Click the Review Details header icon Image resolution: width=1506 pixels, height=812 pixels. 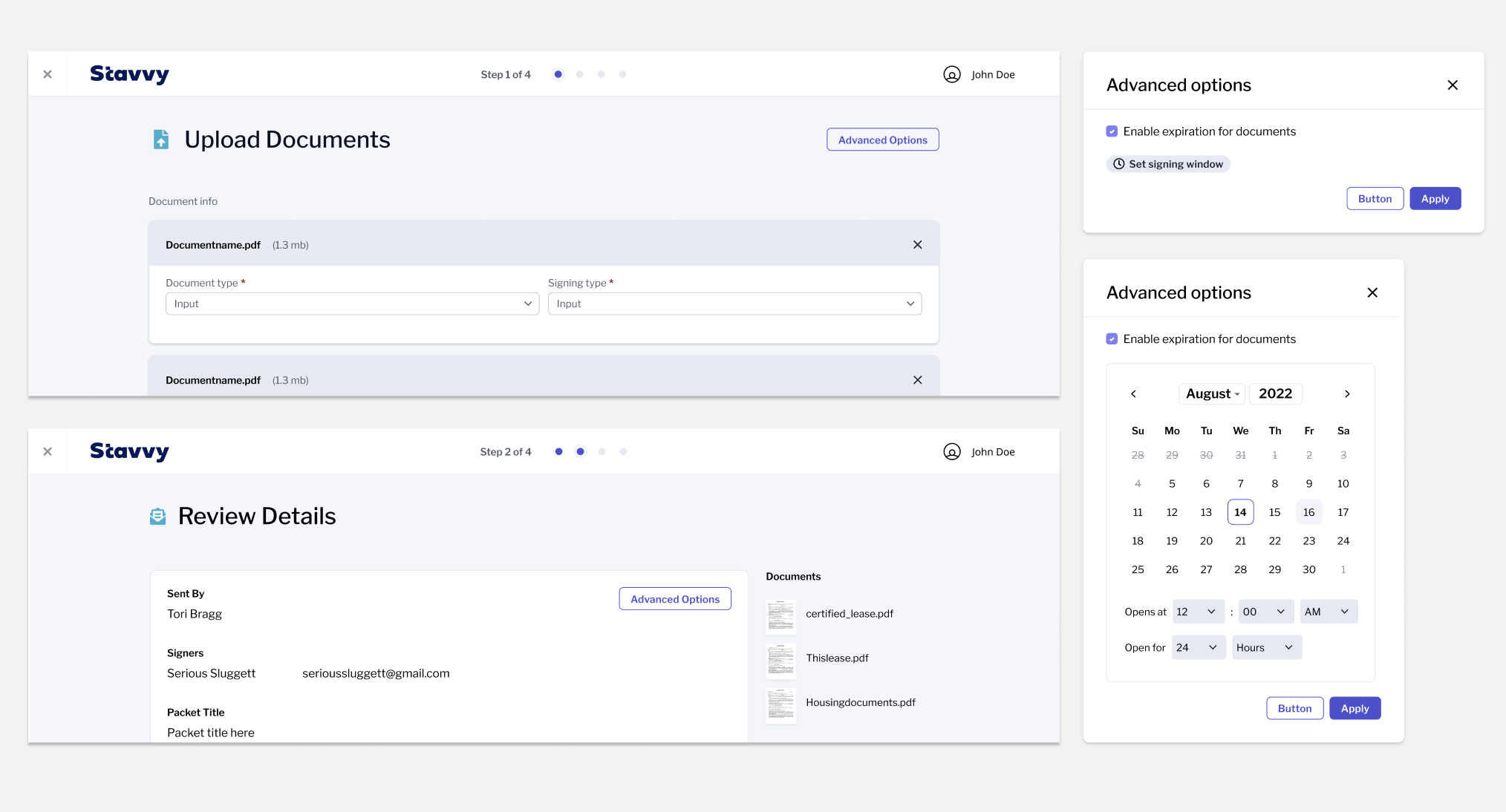(x=157, y=517)
